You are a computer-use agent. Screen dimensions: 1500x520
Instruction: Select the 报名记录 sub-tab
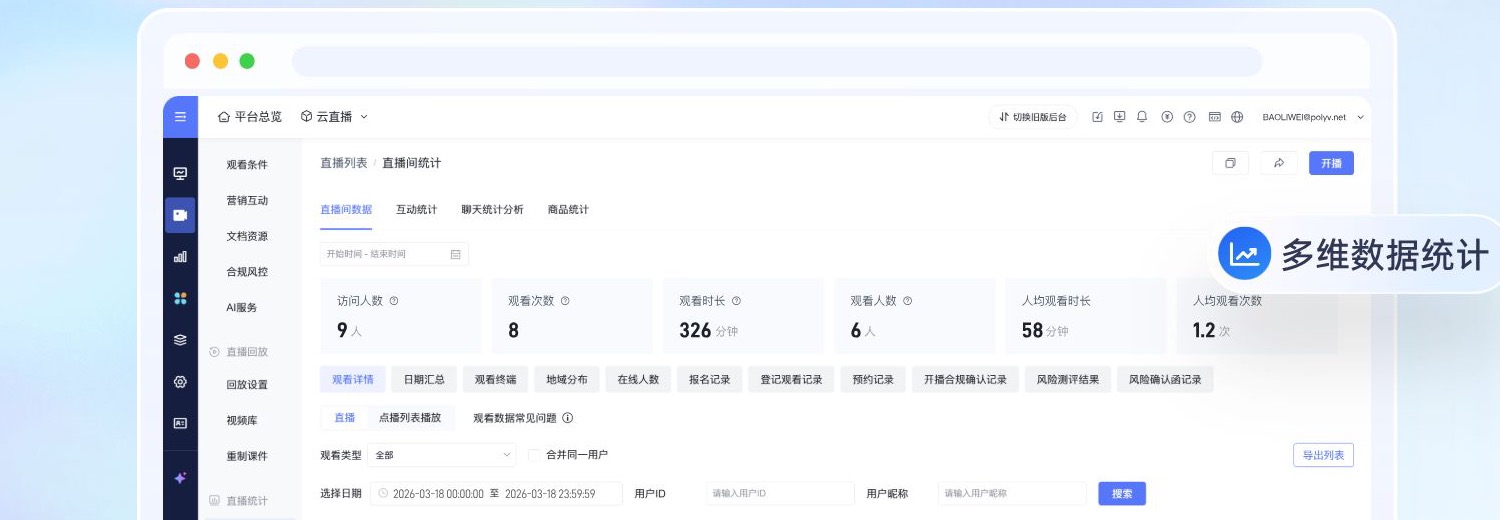[710, 380]
